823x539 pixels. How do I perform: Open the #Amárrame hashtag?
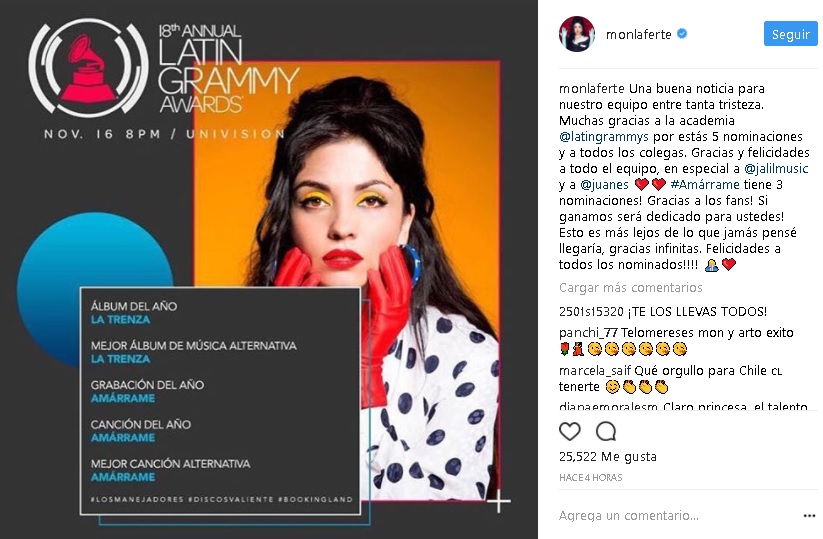pos(705,185)
